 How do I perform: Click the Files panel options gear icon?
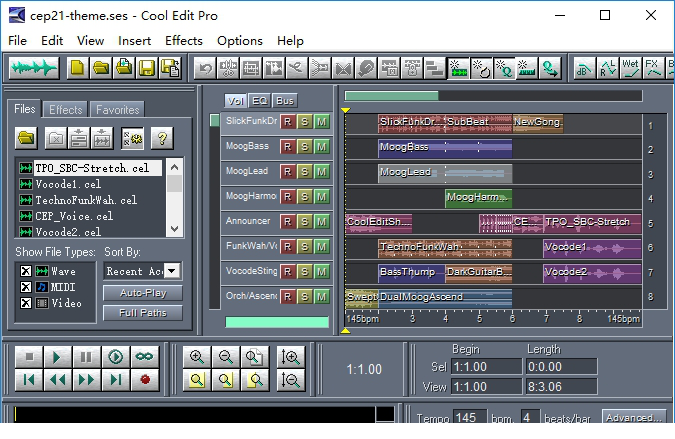click(x=132, y=138)
